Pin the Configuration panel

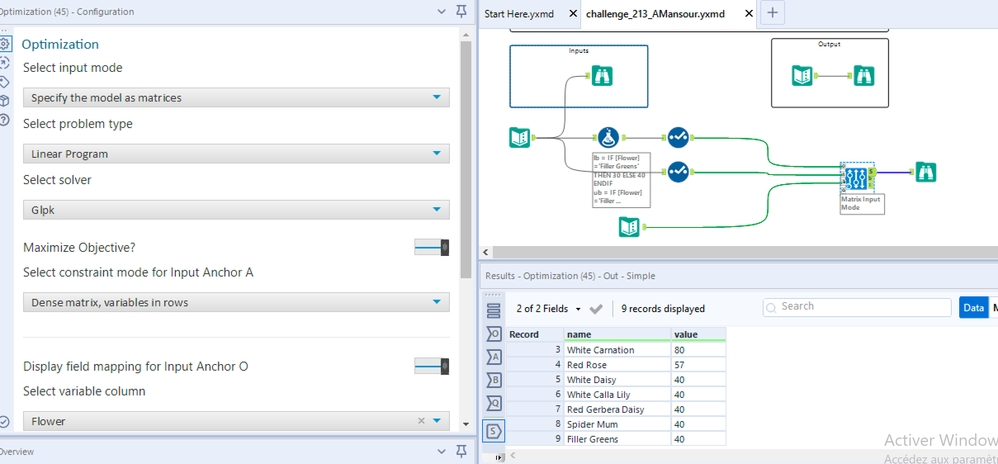pyautogui.click(x=461, y=11)
